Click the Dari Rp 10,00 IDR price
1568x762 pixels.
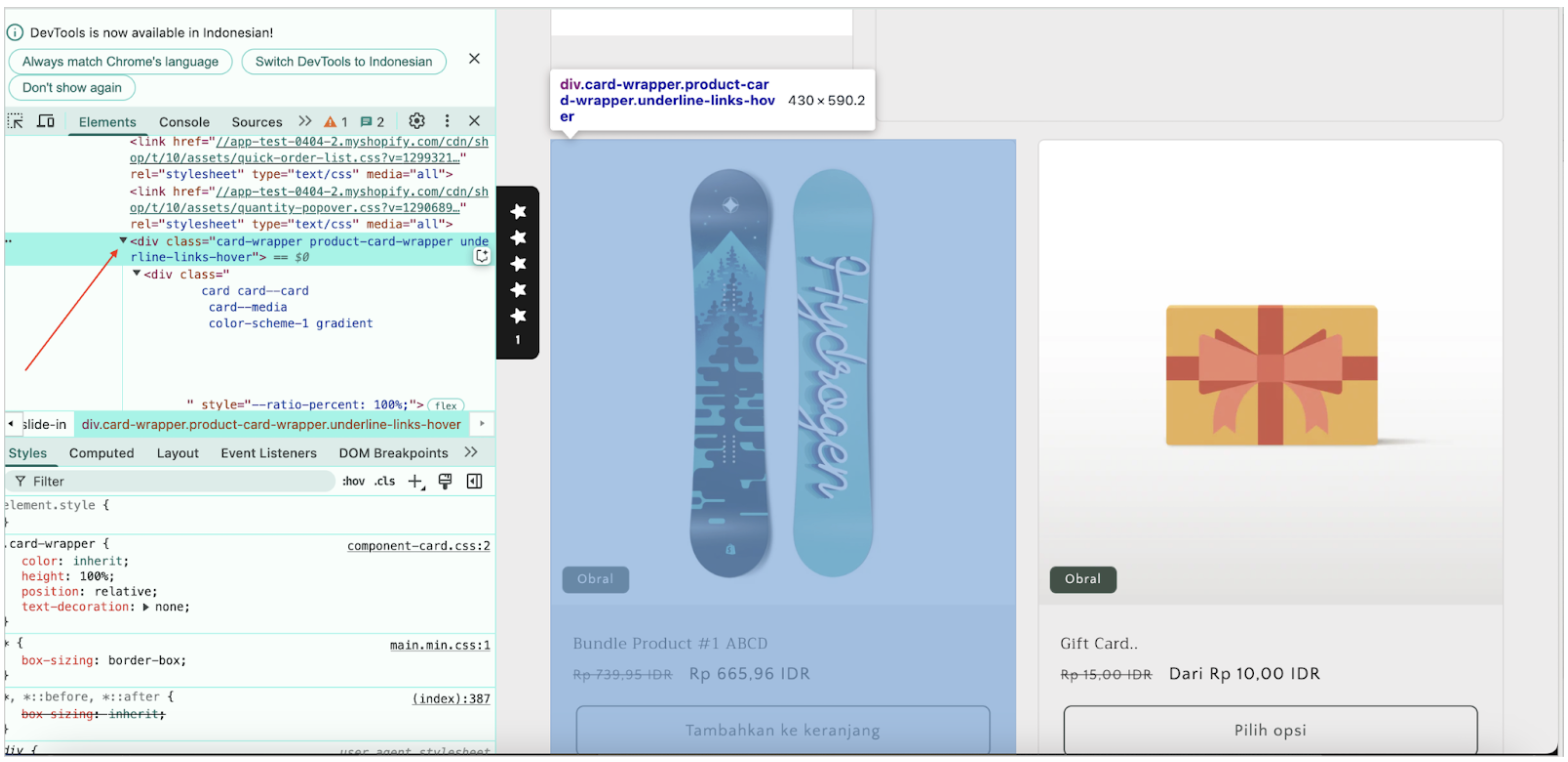click(1245, 673)
